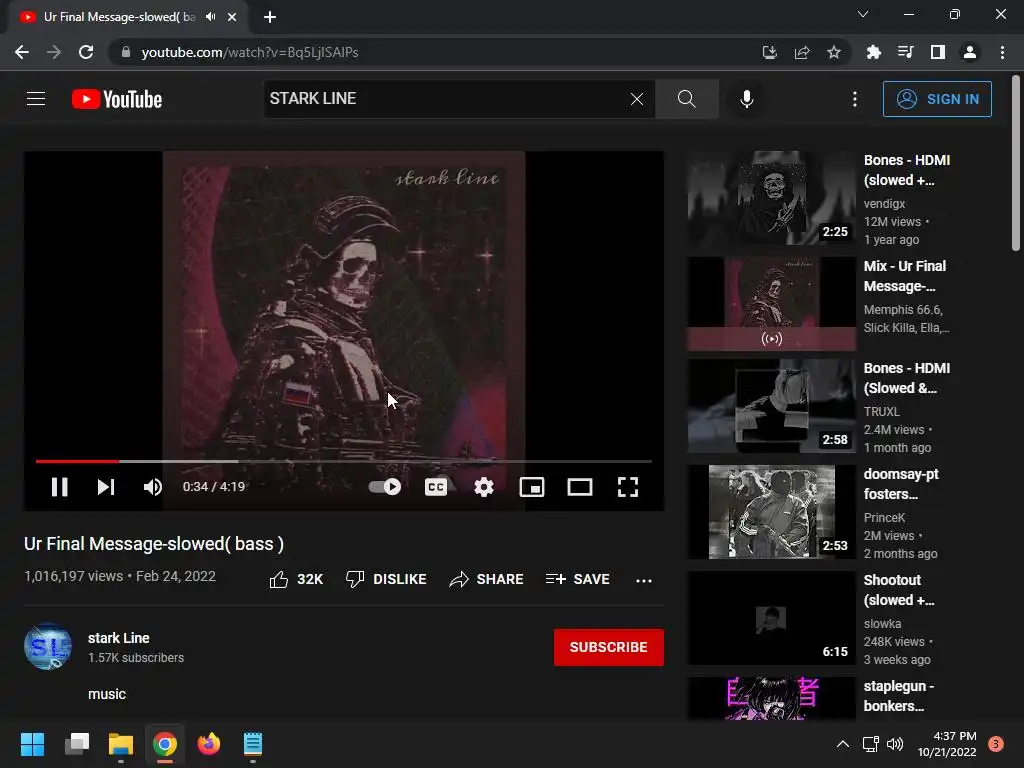This screenshot has width=1024, height=768.
Task: Open File Explorer from the taskbar
Action: point(121,744)
